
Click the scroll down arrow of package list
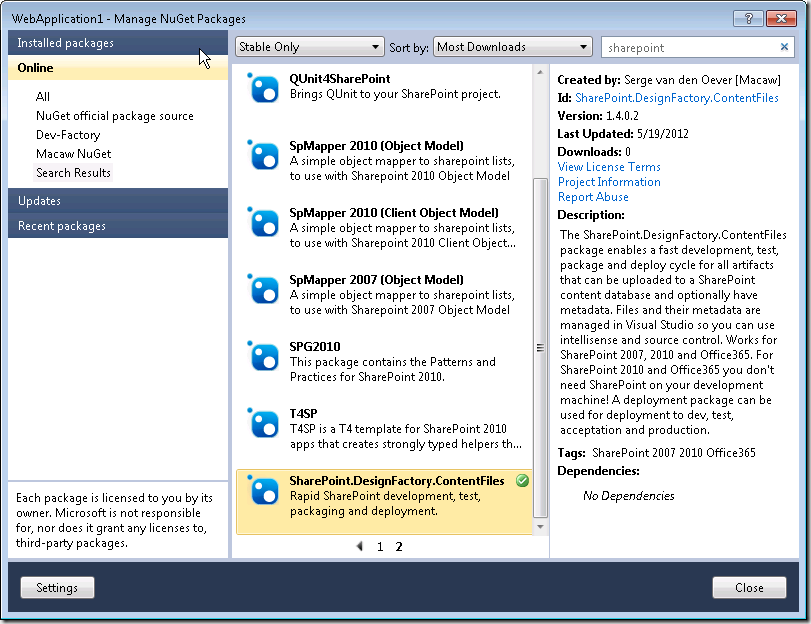[540, 527]
